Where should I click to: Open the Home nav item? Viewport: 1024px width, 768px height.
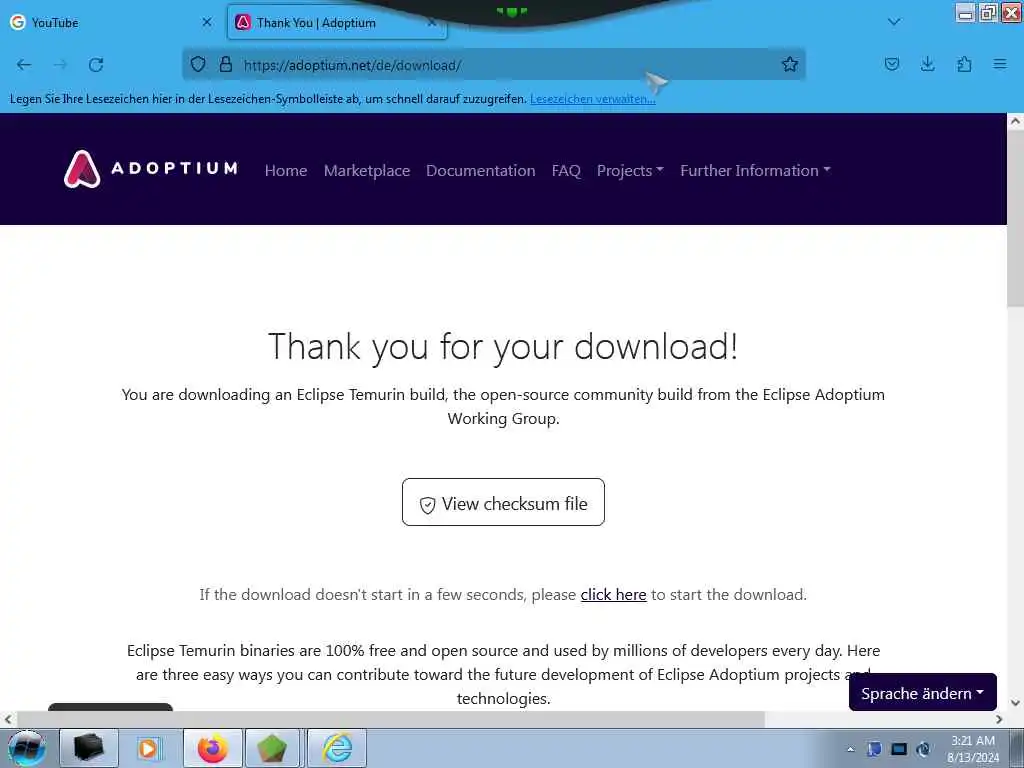pyautogui.click(x=286, y=170)
